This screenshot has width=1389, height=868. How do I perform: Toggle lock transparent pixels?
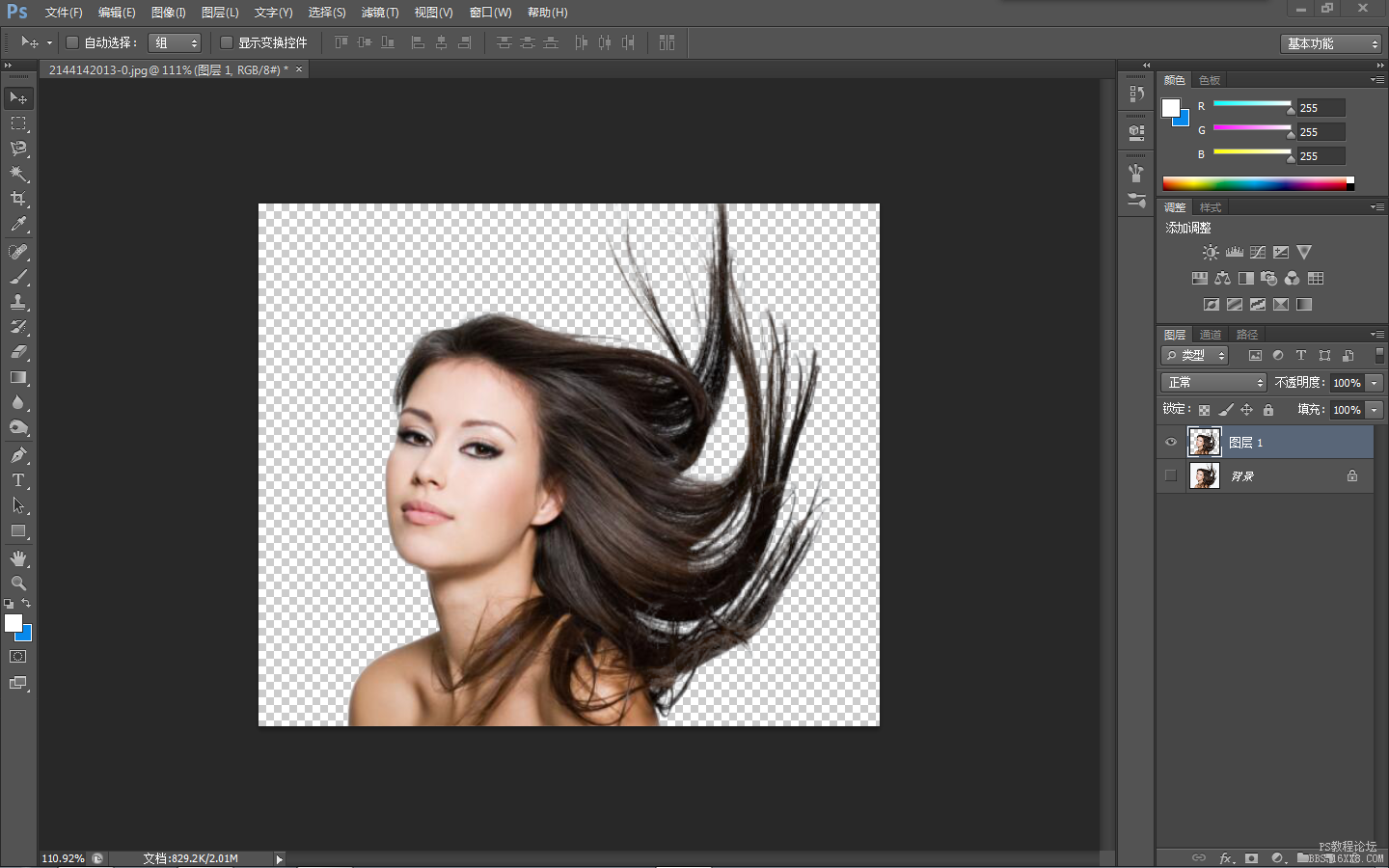click(x=1204, y=410)
